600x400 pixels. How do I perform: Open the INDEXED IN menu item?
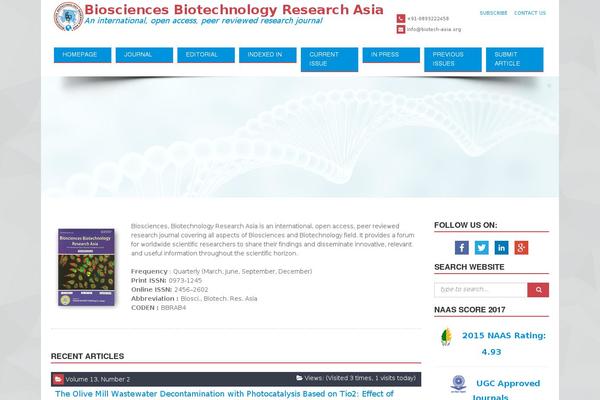tap(268, 55)
